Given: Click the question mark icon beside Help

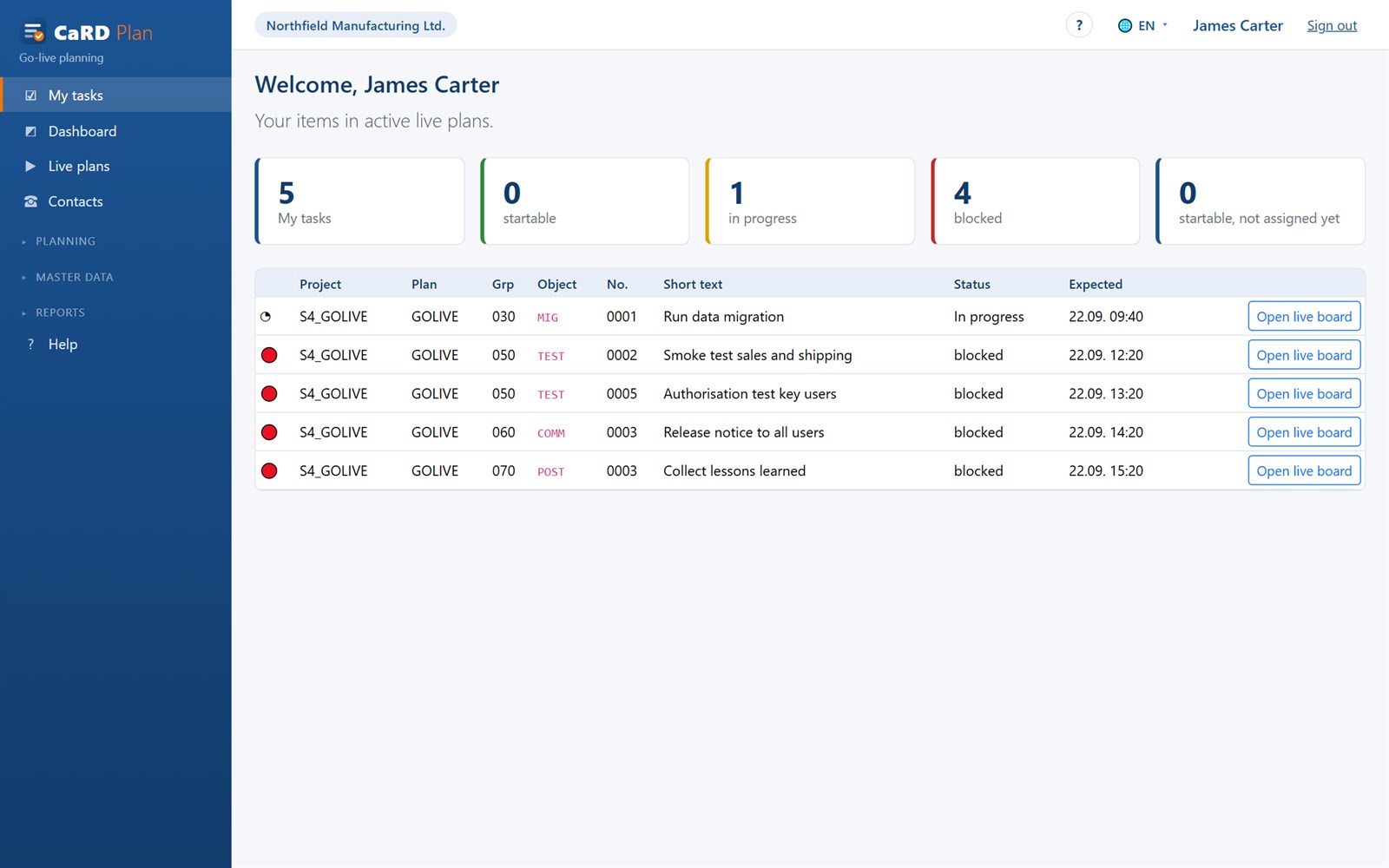Looking at the screenshot, I should point(31,344).
